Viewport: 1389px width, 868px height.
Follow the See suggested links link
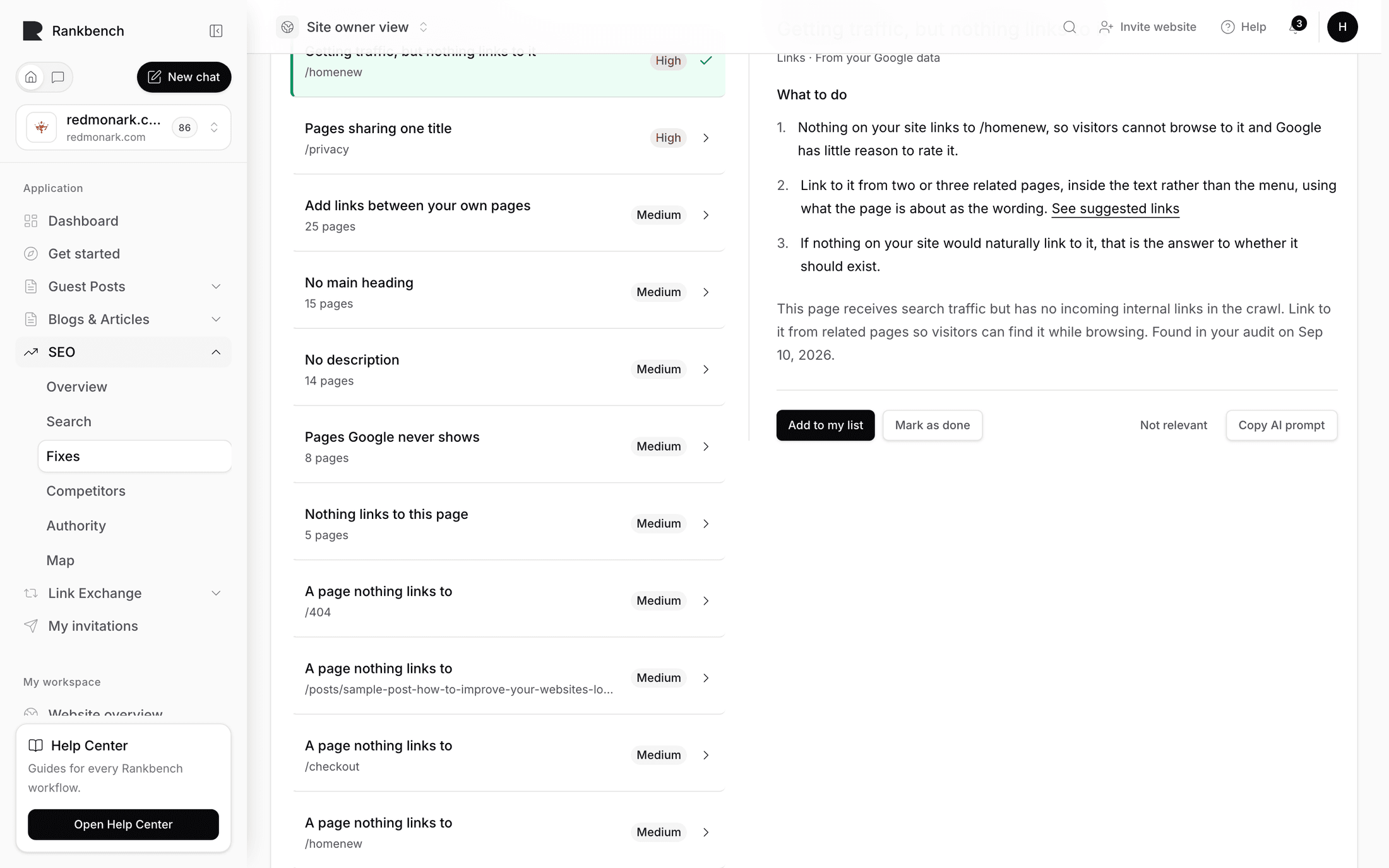[1115, 209]
